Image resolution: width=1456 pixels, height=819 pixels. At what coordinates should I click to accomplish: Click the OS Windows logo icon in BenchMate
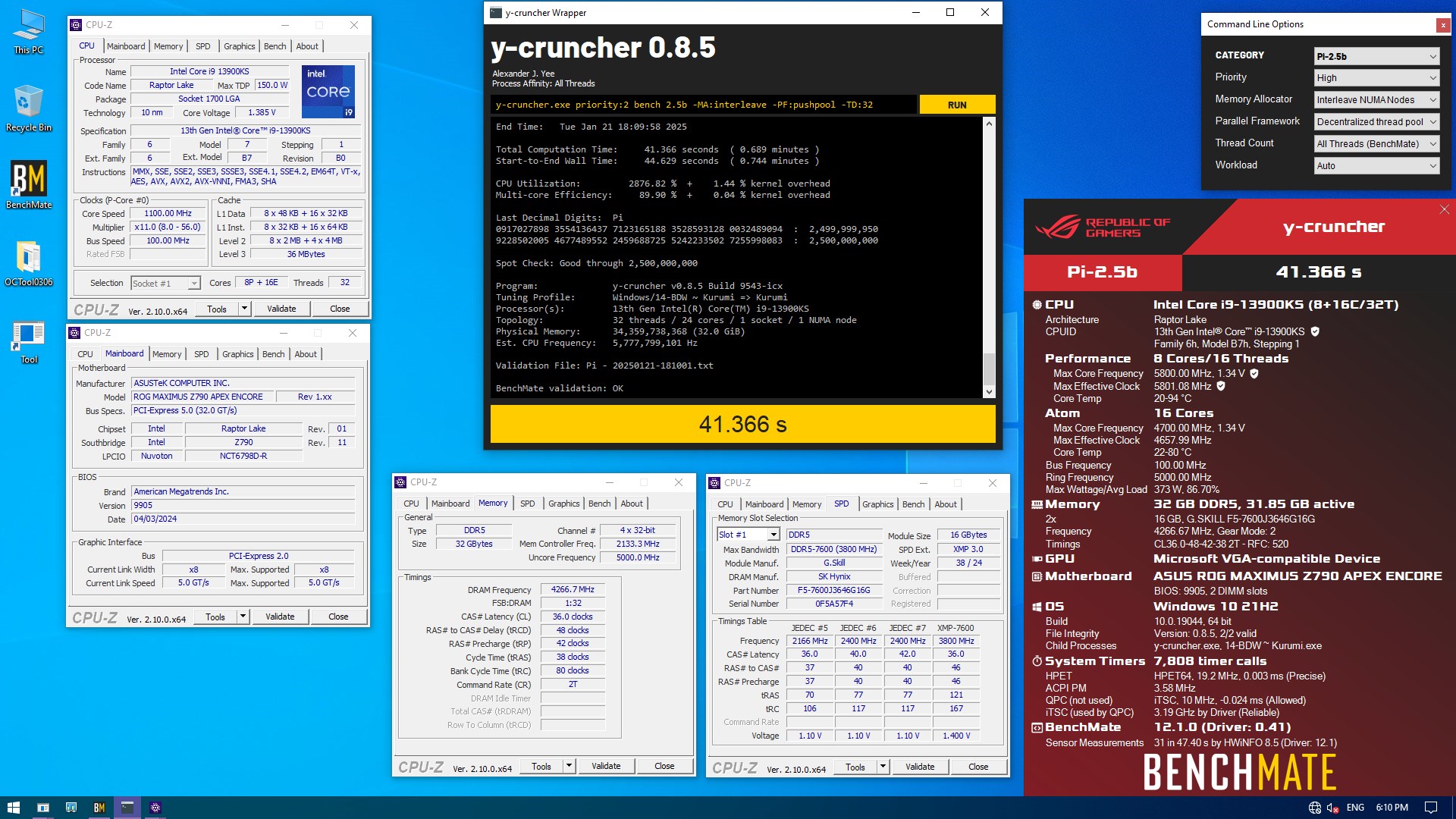point(1037,607)
